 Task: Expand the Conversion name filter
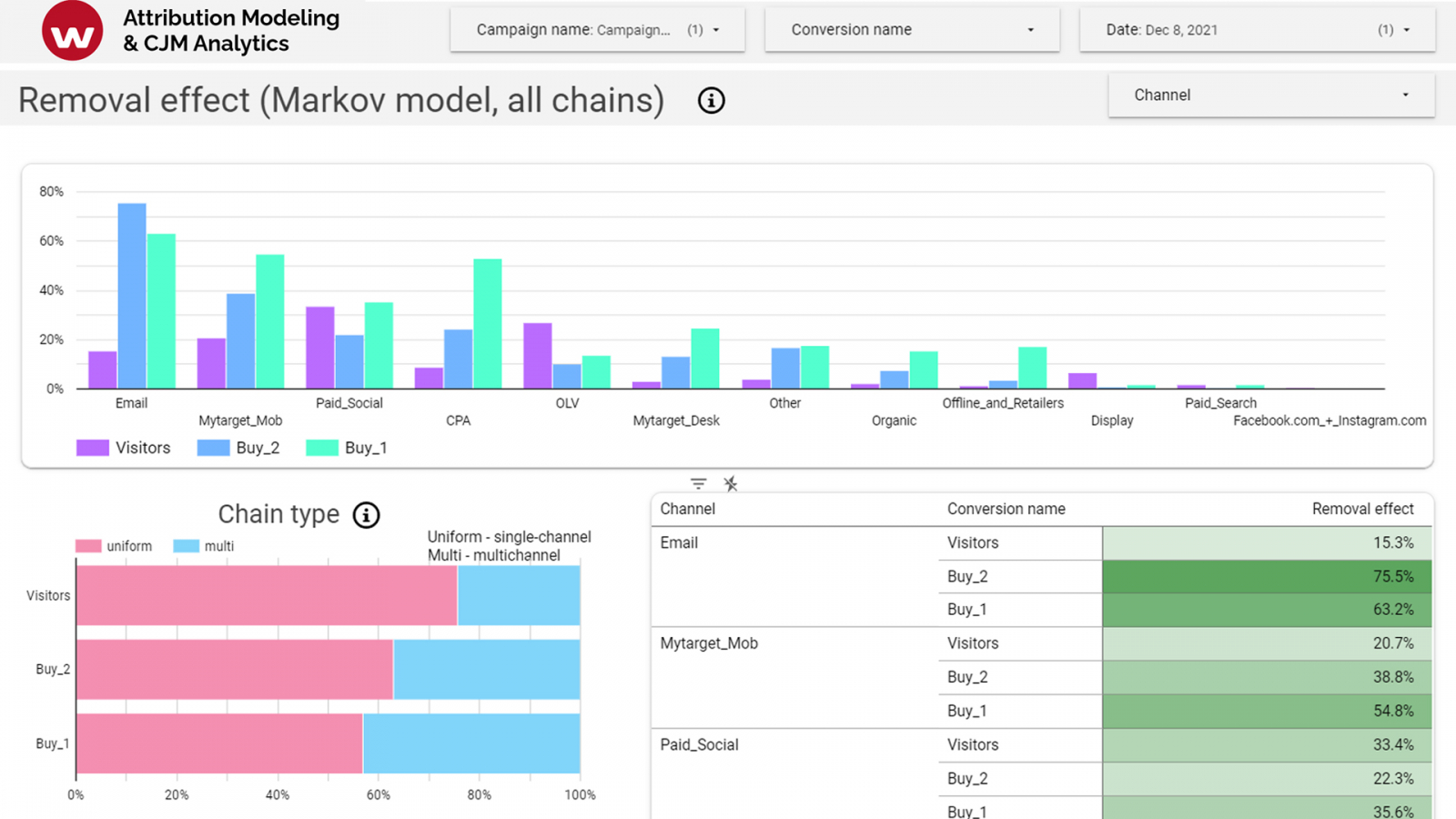(912, 30)
